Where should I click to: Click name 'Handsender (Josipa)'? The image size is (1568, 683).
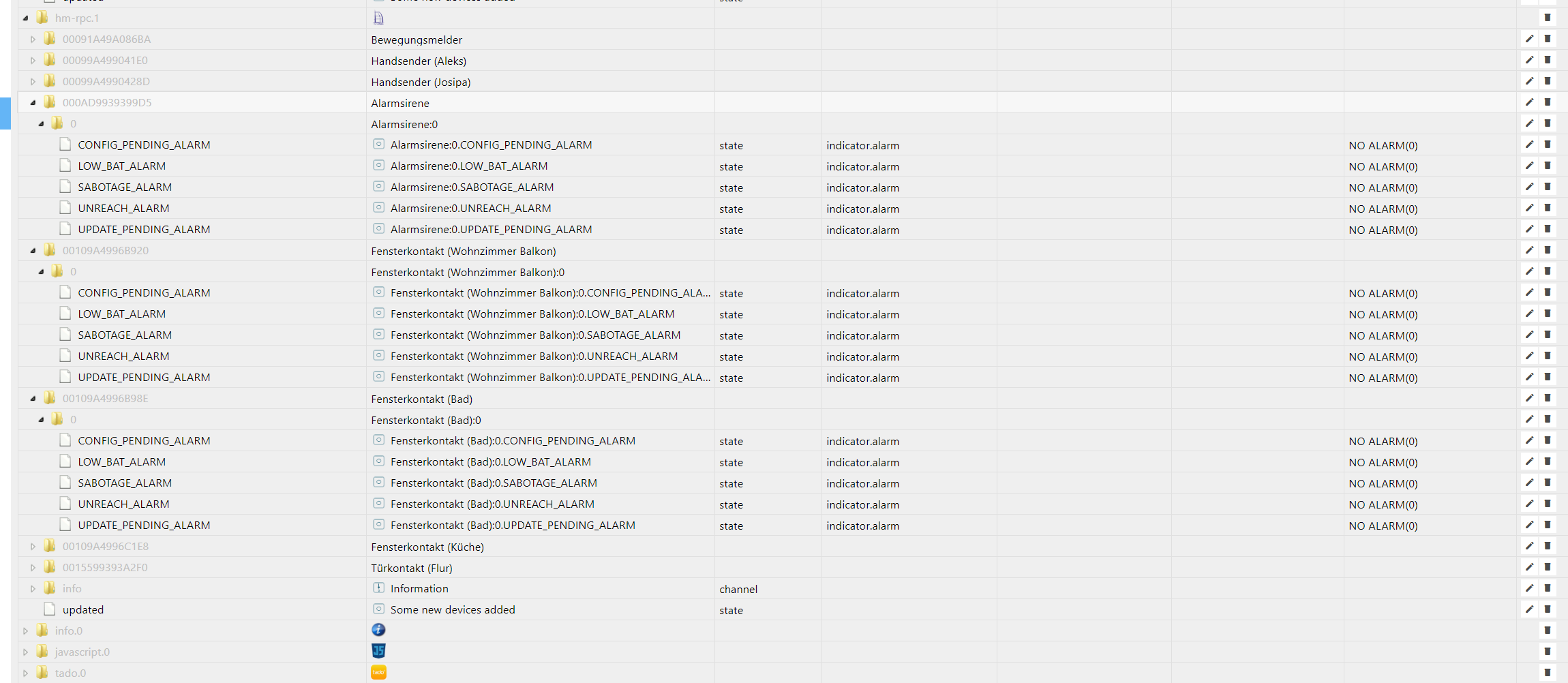point(421,82)
